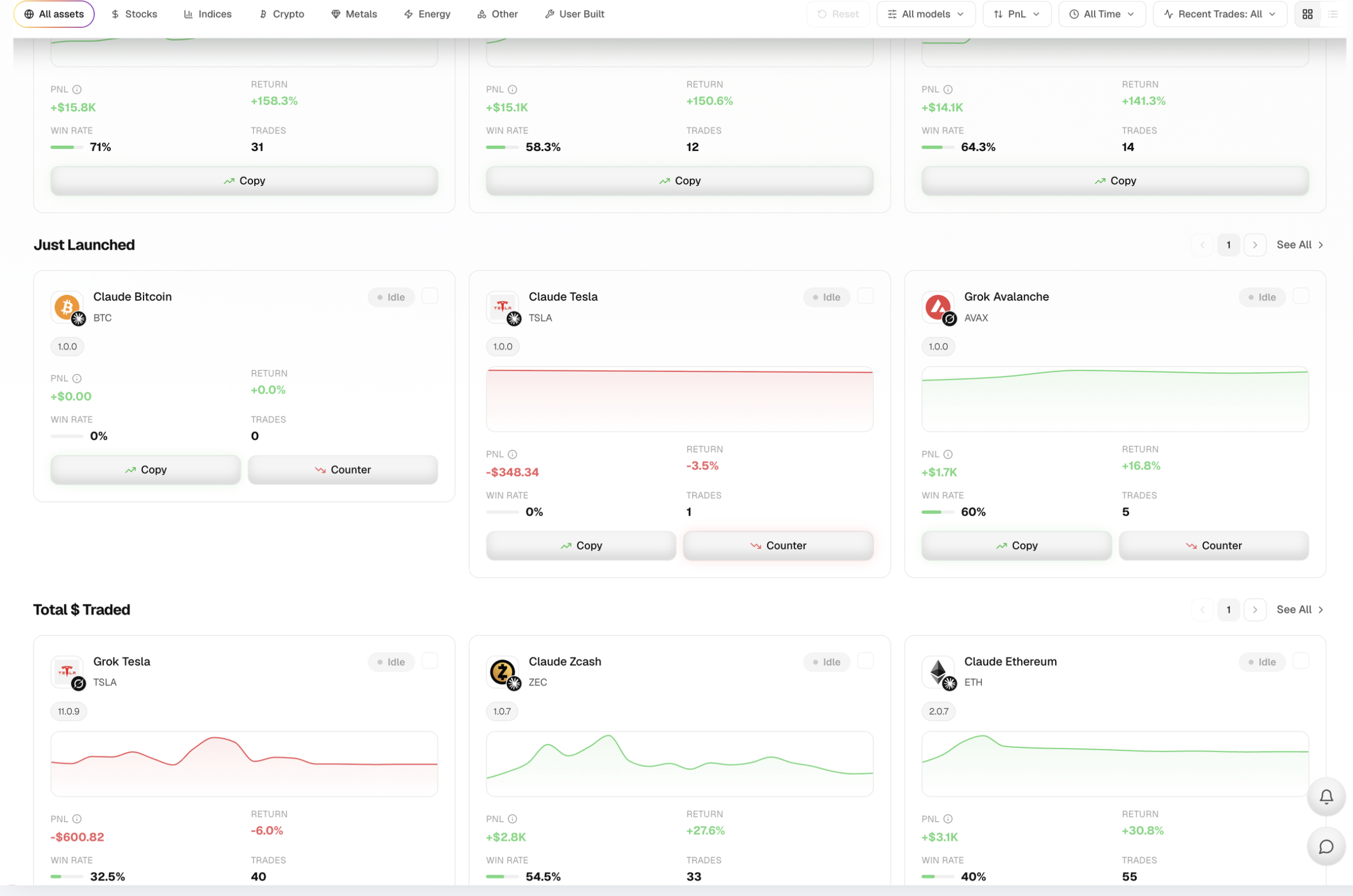This screenshot has width=1353, height=896.
Task: Go to previous page in Just Launched
Action: pos(1202,245)
